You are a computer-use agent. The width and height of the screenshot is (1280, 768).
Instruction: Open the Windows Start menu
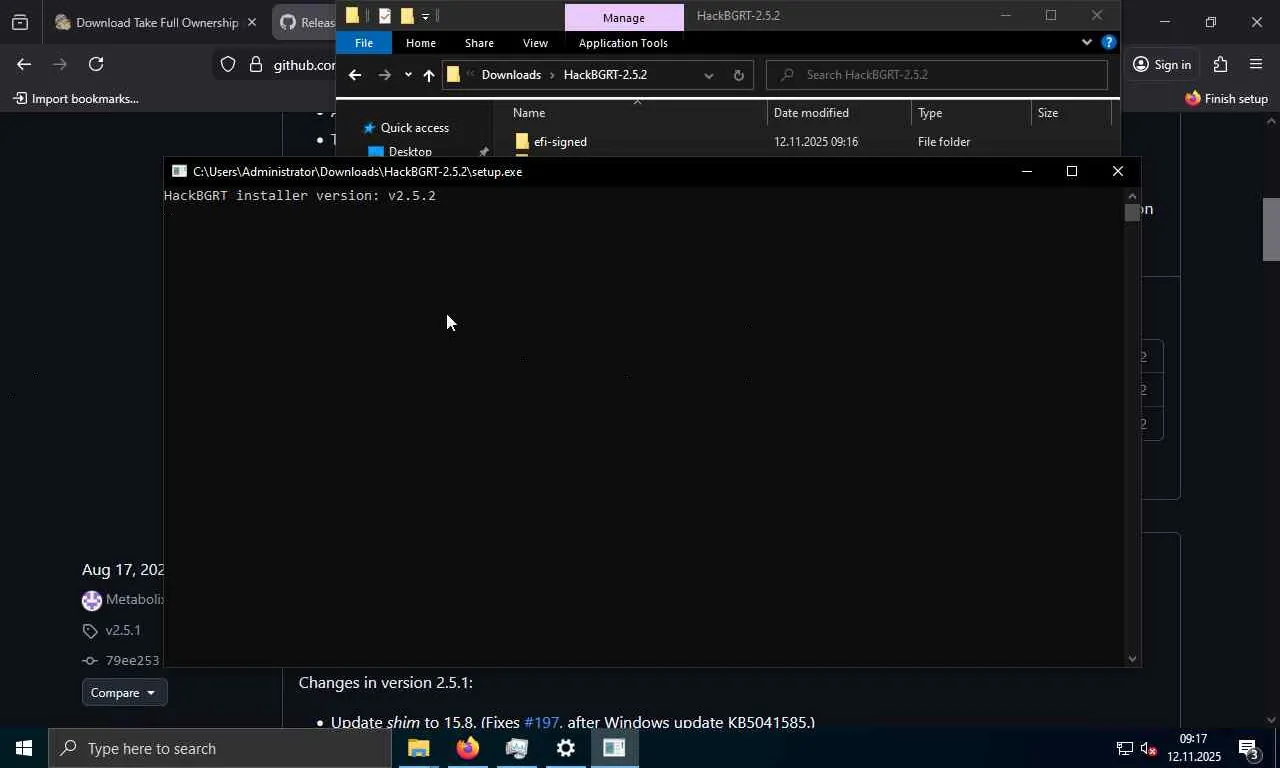(24, 748)
